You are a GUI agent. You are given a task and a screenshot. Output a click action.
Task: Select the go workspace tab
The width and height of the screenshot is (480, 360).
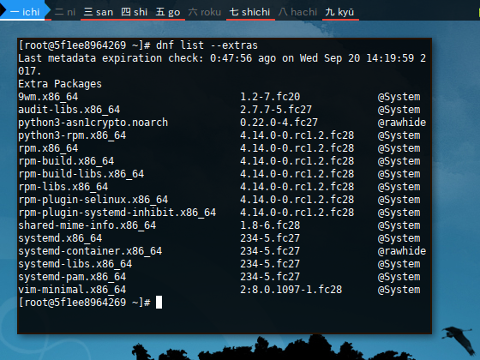[x=168, y=12]
